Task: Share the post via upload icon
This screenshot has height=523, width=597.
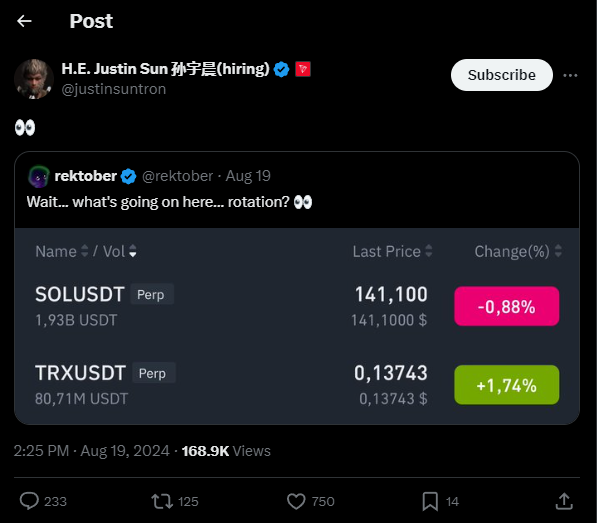Action: [564, 501]
